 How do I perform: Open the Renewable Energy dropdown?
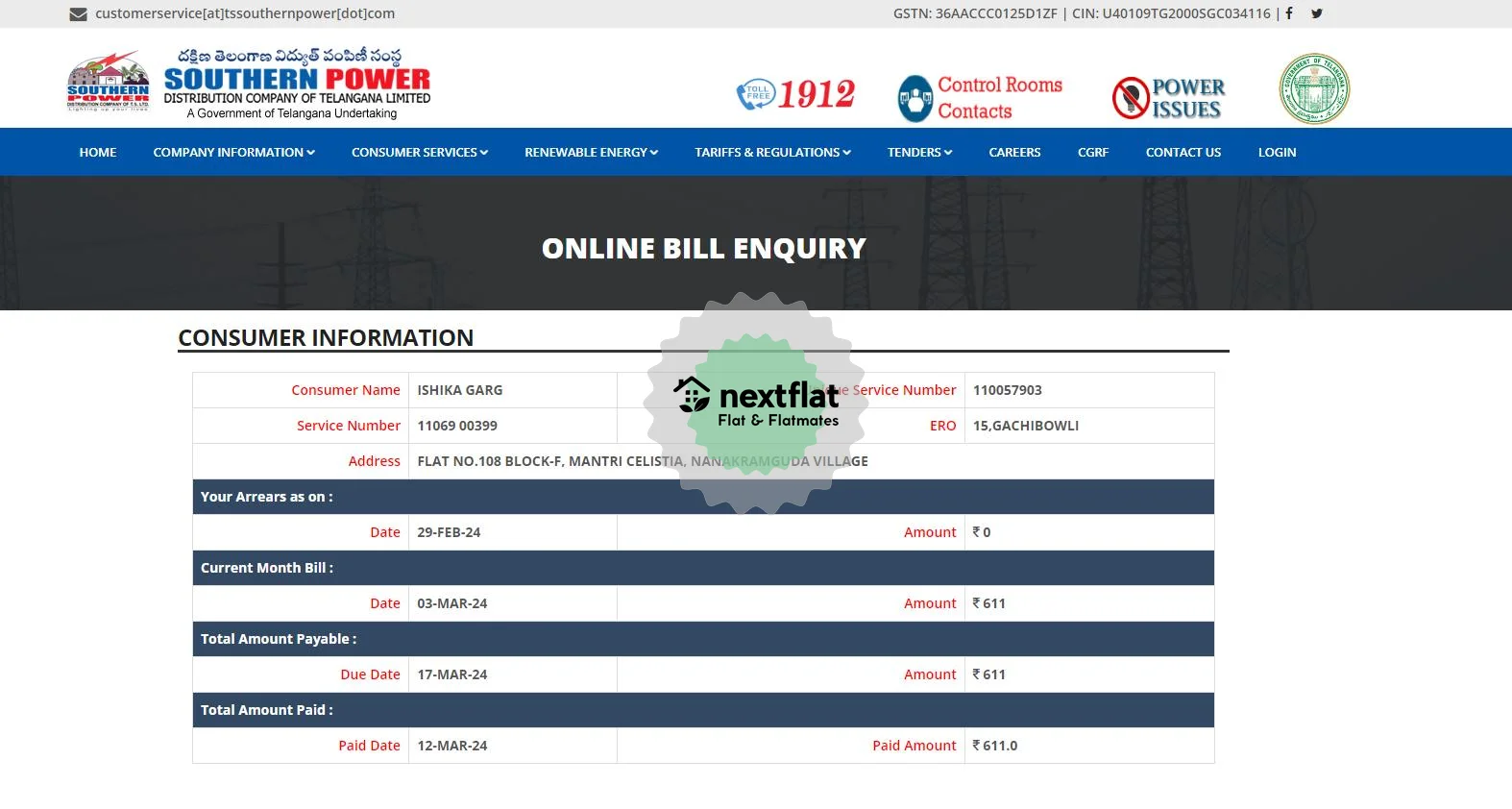pyautogui.click(x=591, y=152)
